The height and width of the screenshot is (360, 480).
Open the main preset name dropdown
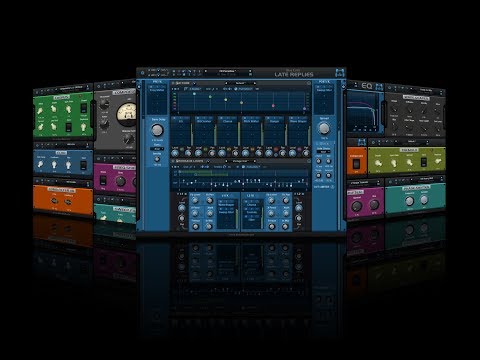(228, 71)
